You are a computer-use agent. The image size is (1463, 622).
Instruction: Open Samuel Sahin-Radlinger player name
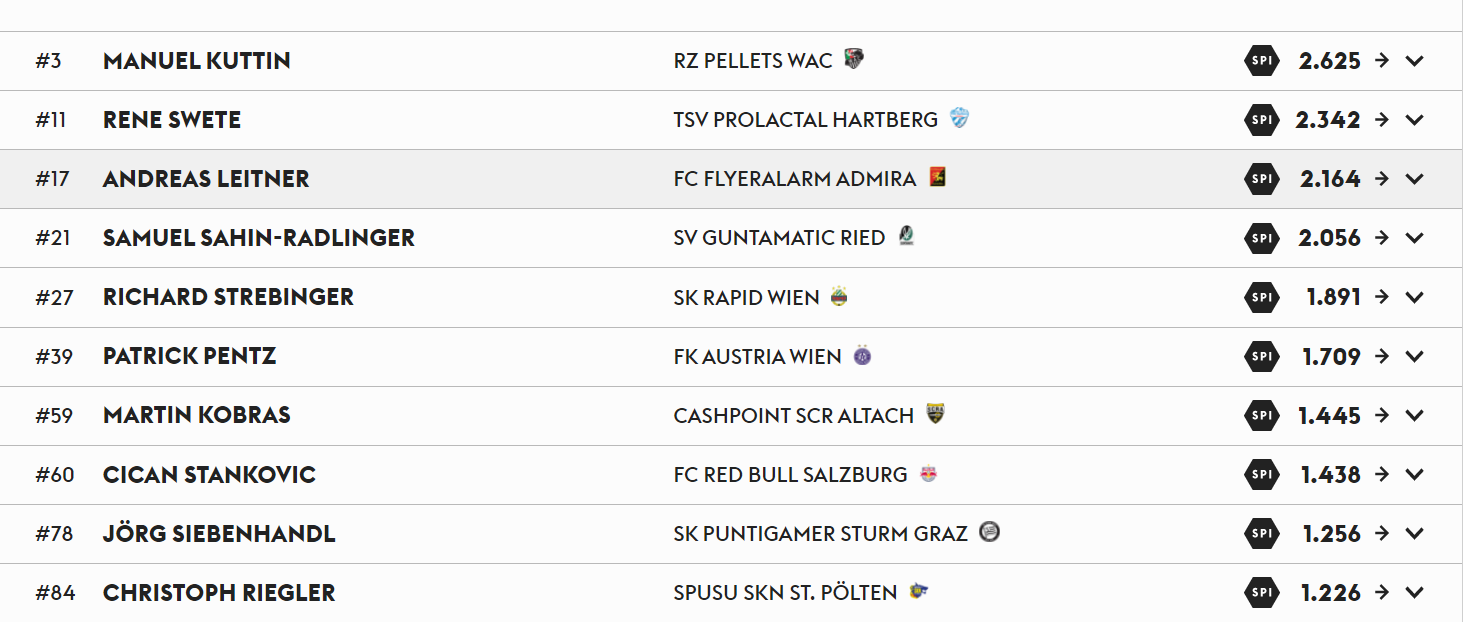click(259, 238)
